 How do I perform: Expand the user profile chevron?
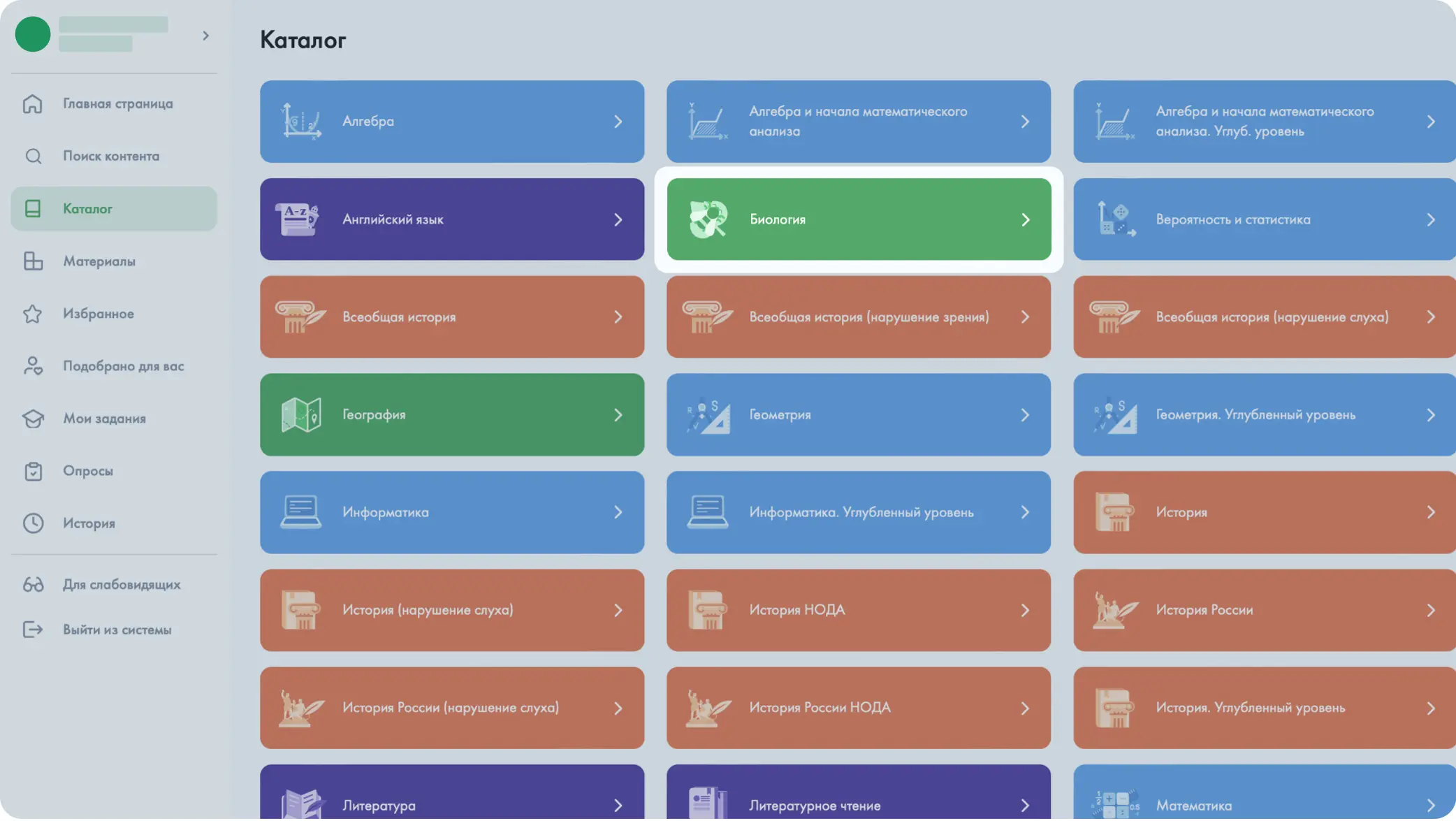(205, 36)
